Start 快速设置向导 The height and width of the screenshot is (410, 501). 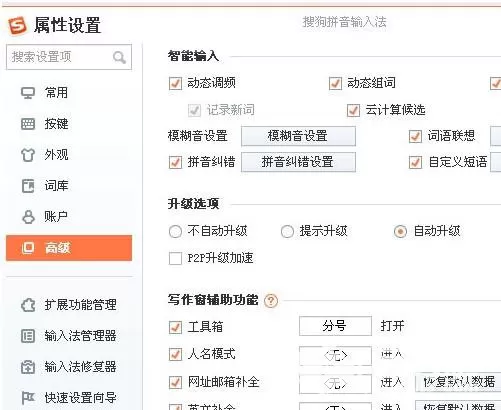click(81, 398)
